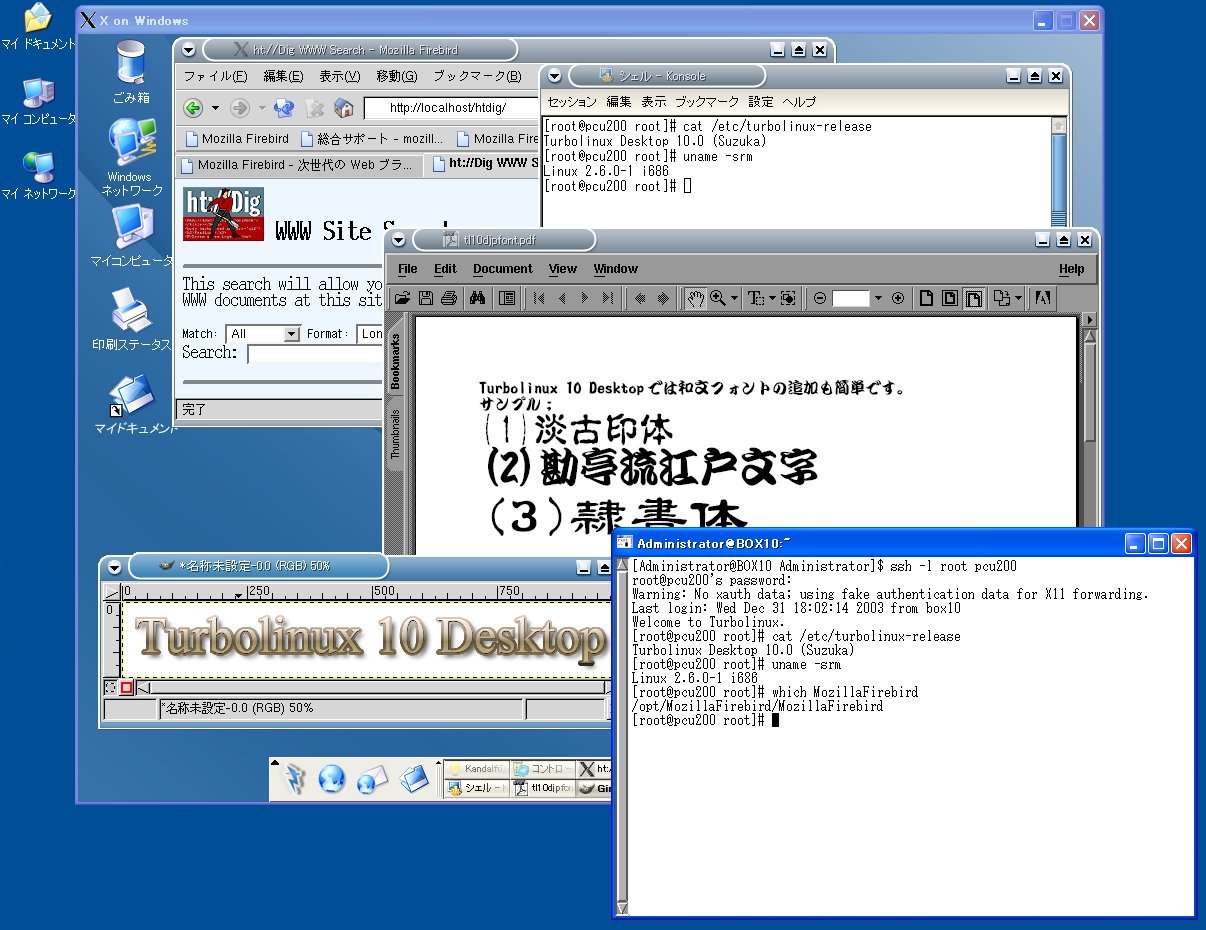The height and width of the screenshot is (930, 1206).
Task: Click binoculars Find icon in PDF viewer
Action: tap(478, 298)
